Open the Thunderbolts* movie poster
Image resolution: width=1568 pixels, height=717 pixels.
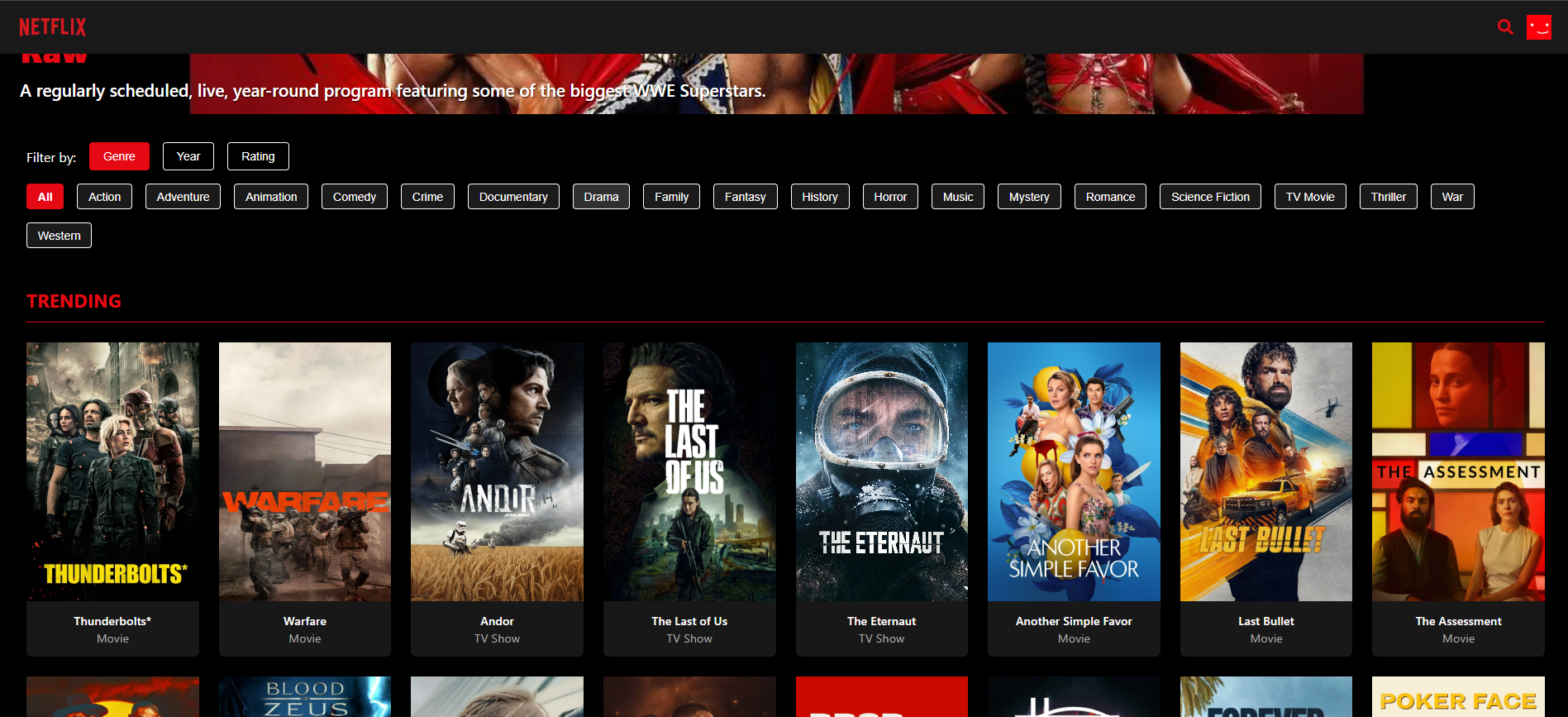coord(112,471)
